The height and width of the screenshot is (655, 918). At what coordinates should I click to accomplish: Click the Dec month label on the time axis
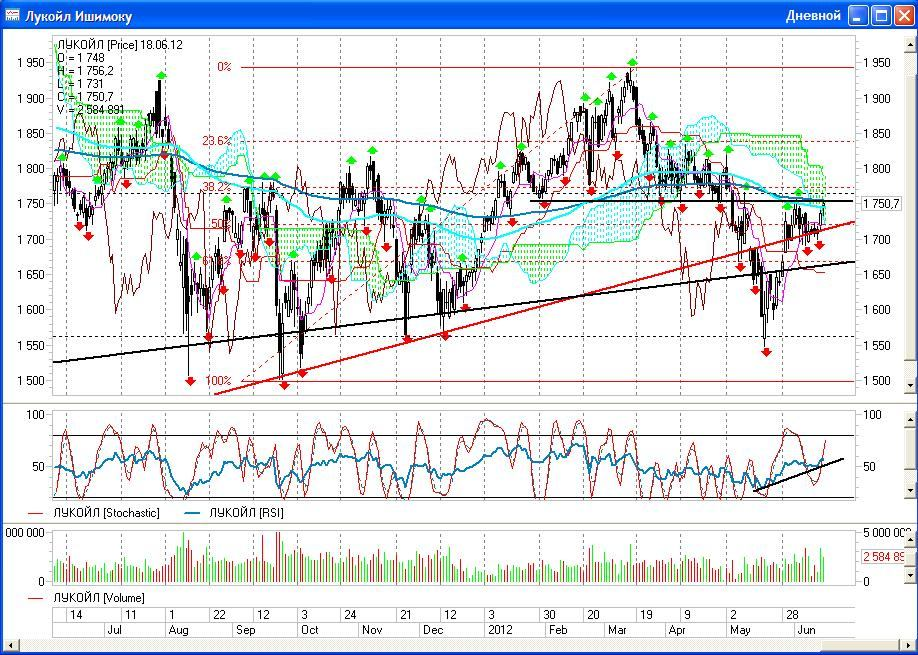point(434,630)
